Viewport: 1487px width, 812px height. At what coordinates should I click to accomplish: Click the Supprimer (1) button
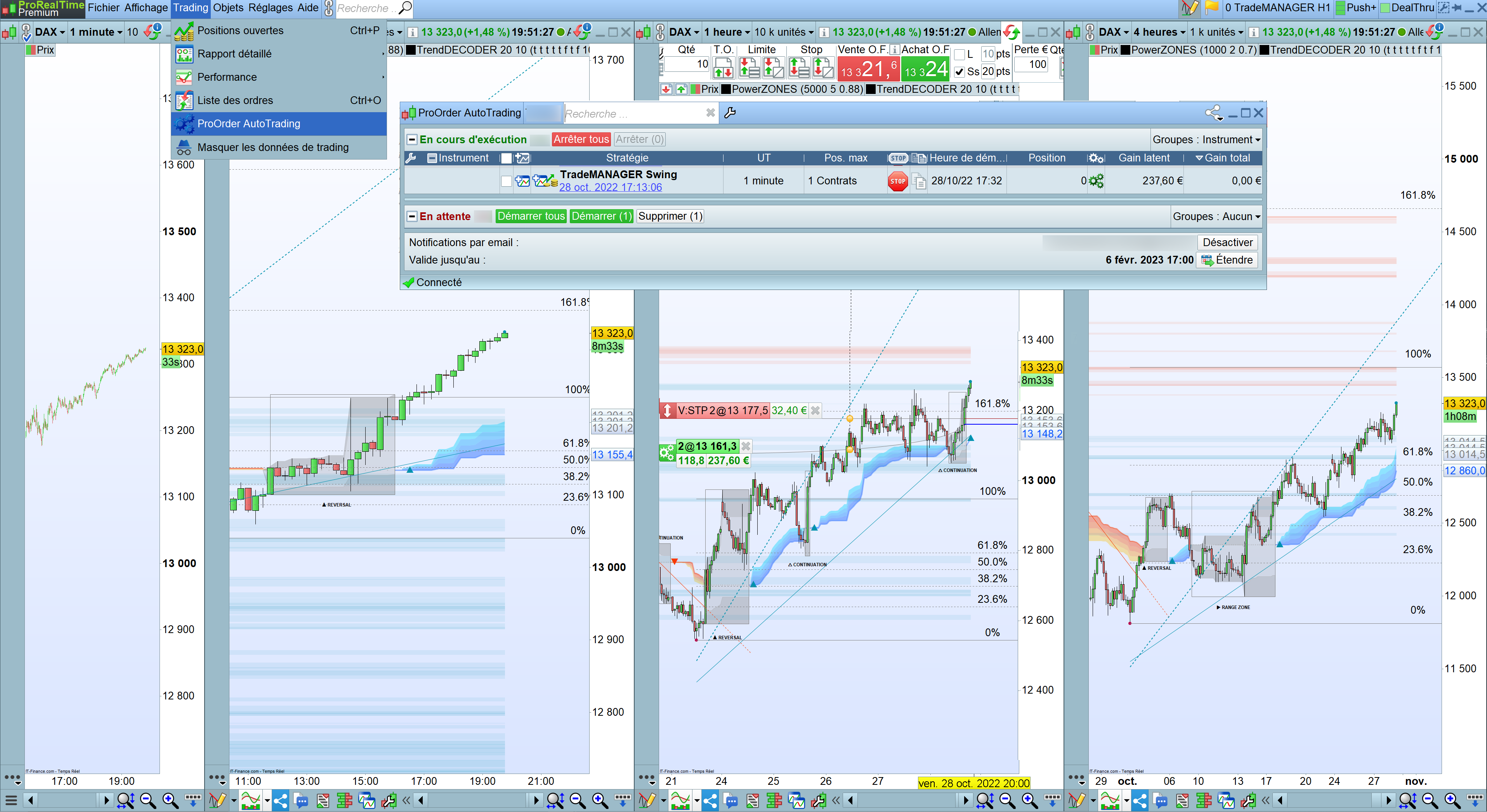(670, 217)
